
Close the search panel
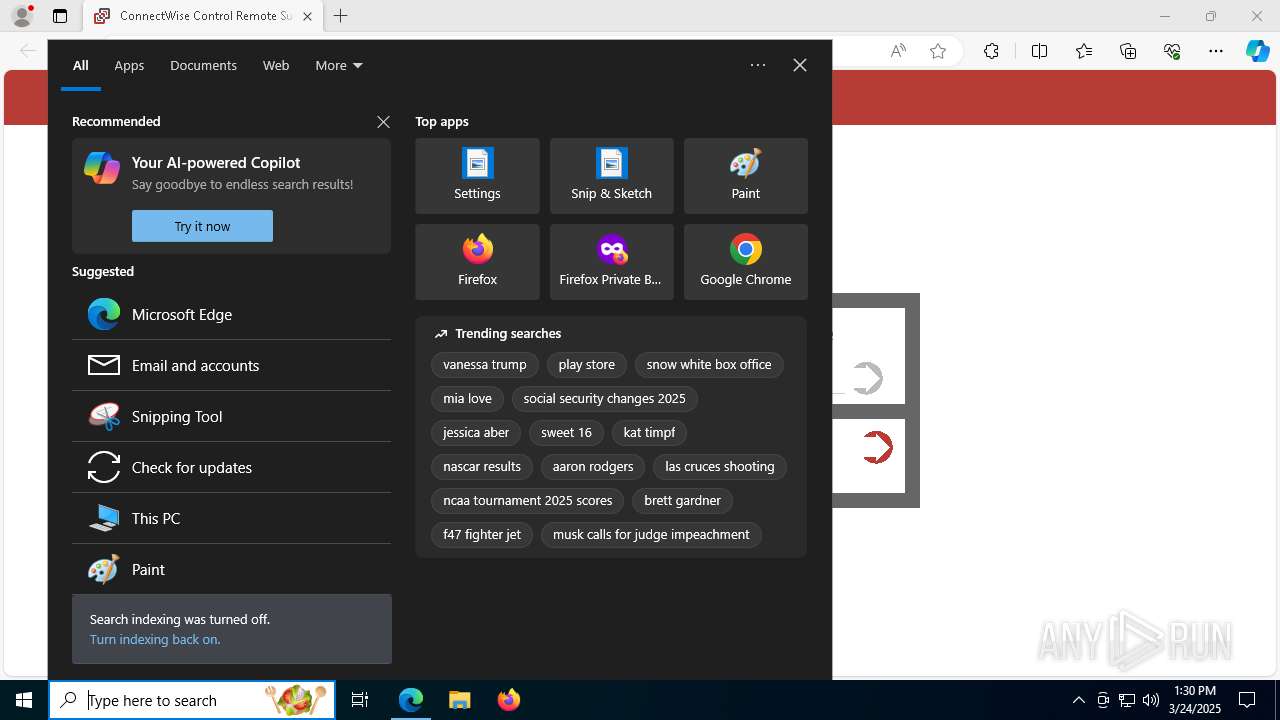pyautogui.click(x=800, y=65)
